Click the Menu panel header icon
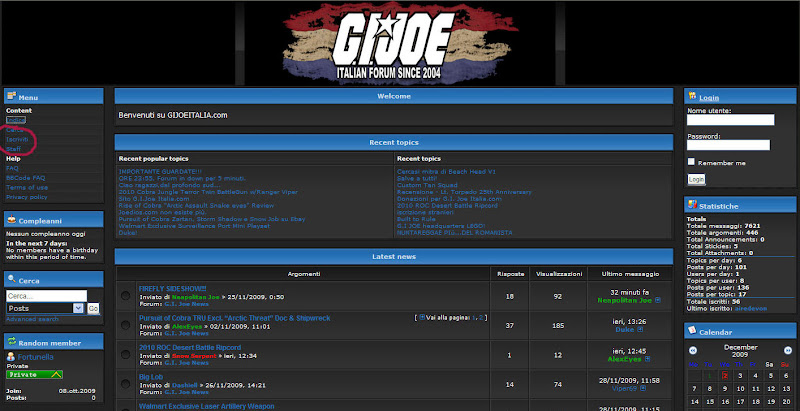The height and width of the screenshot is (411, 800). click(x=11, y=96)
